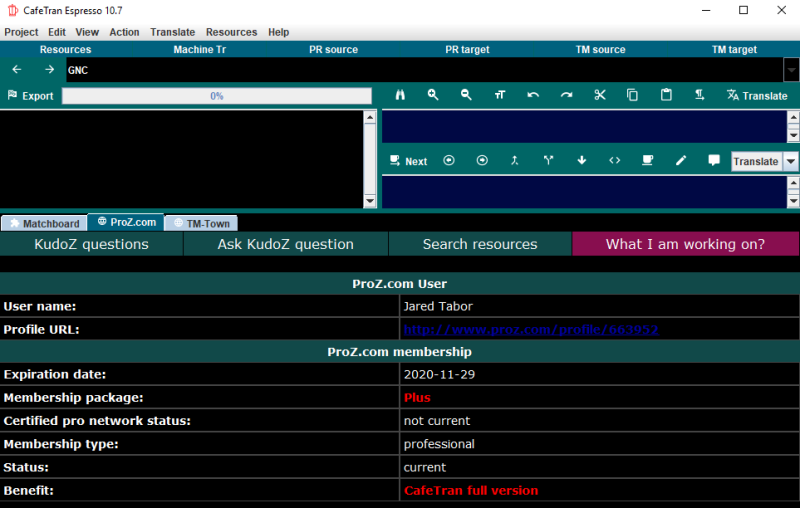Click the clipboard paste icon
Viewport: 800px width, 508px height.
(666, 95)
